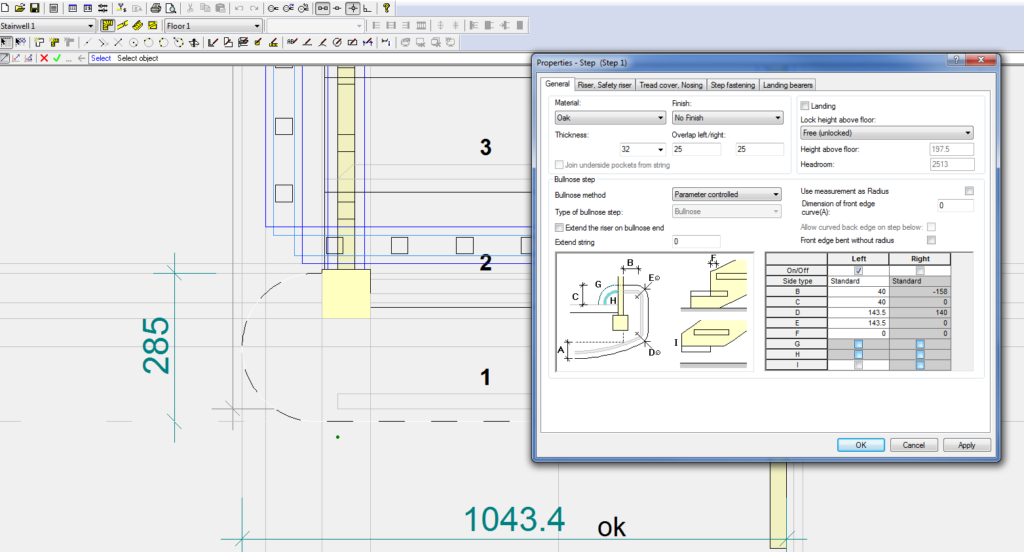This screenshot has width=1024, height=552.
Task: Open the Lock height above floor dropdown
Action: 887,132
